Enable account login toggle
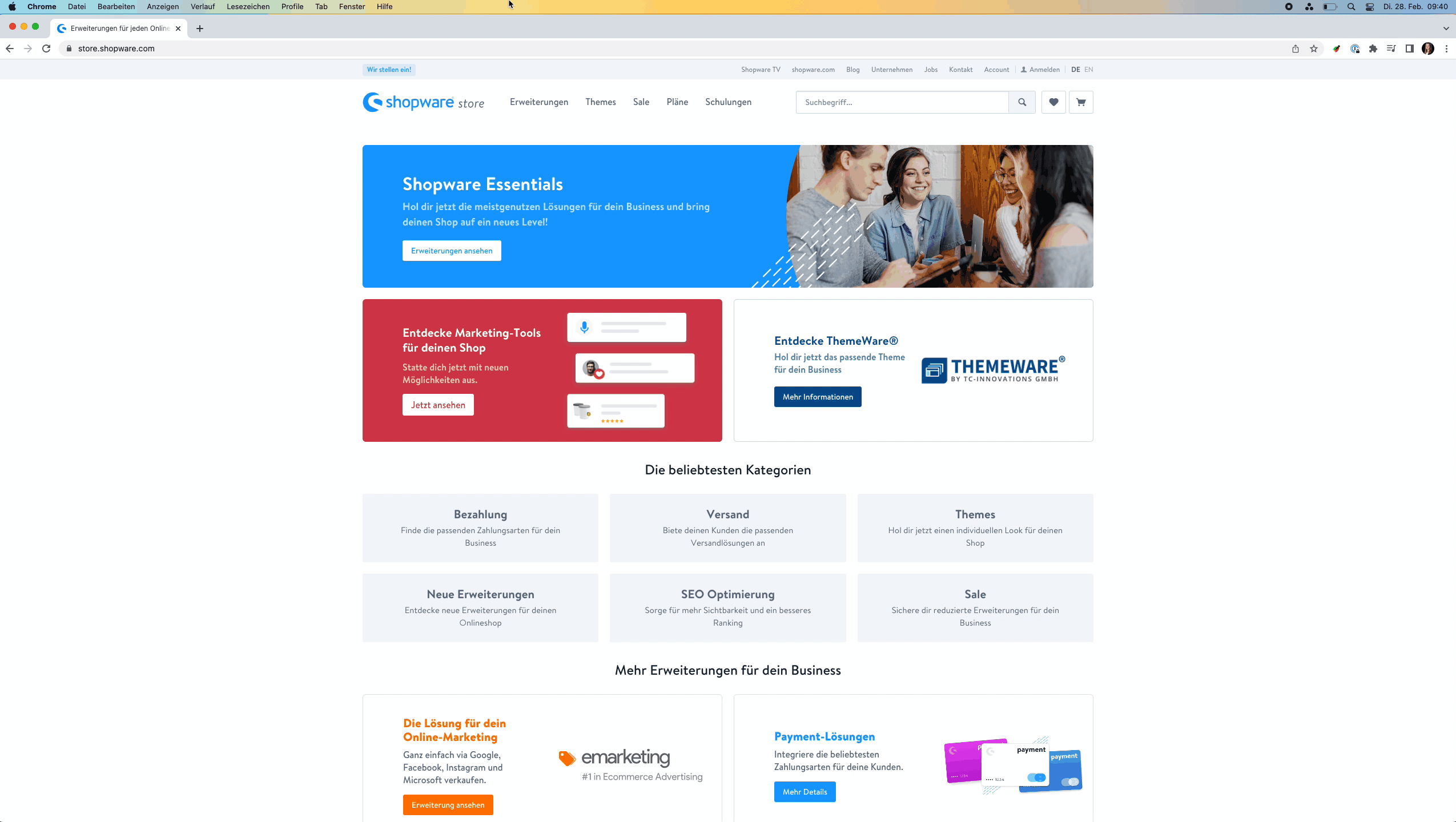 tap(1040, 69)
